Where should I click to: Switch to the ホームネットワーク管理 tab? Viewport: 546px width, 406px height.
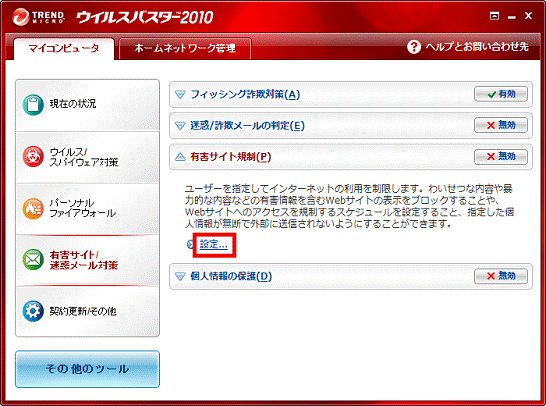pos(185,48)
